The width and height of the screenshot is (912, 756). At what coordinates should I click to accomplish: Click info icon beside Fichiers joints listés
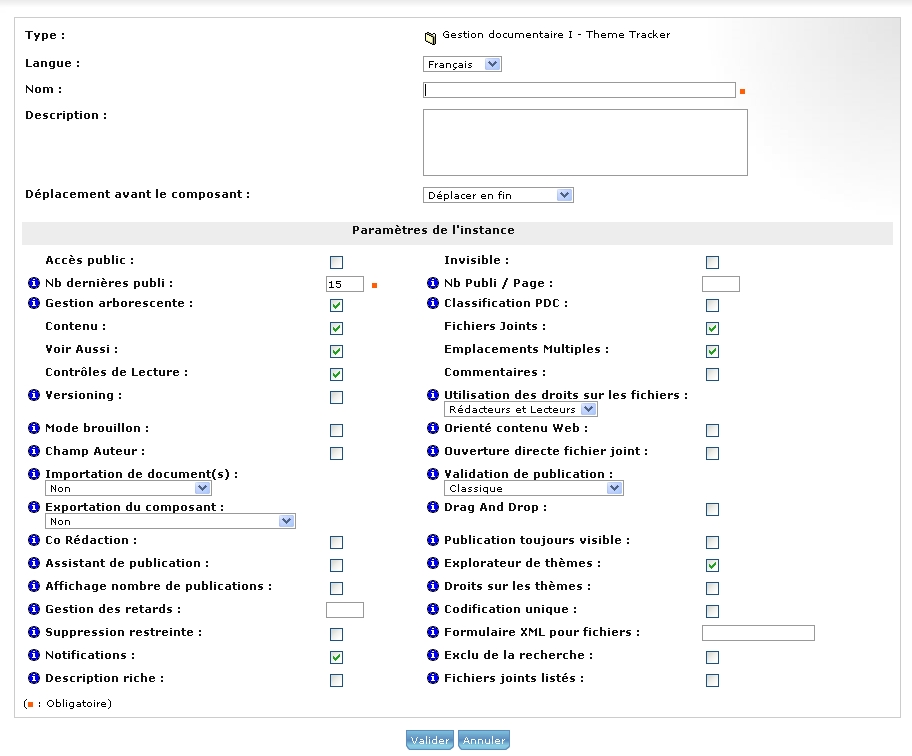click(433, 678)
